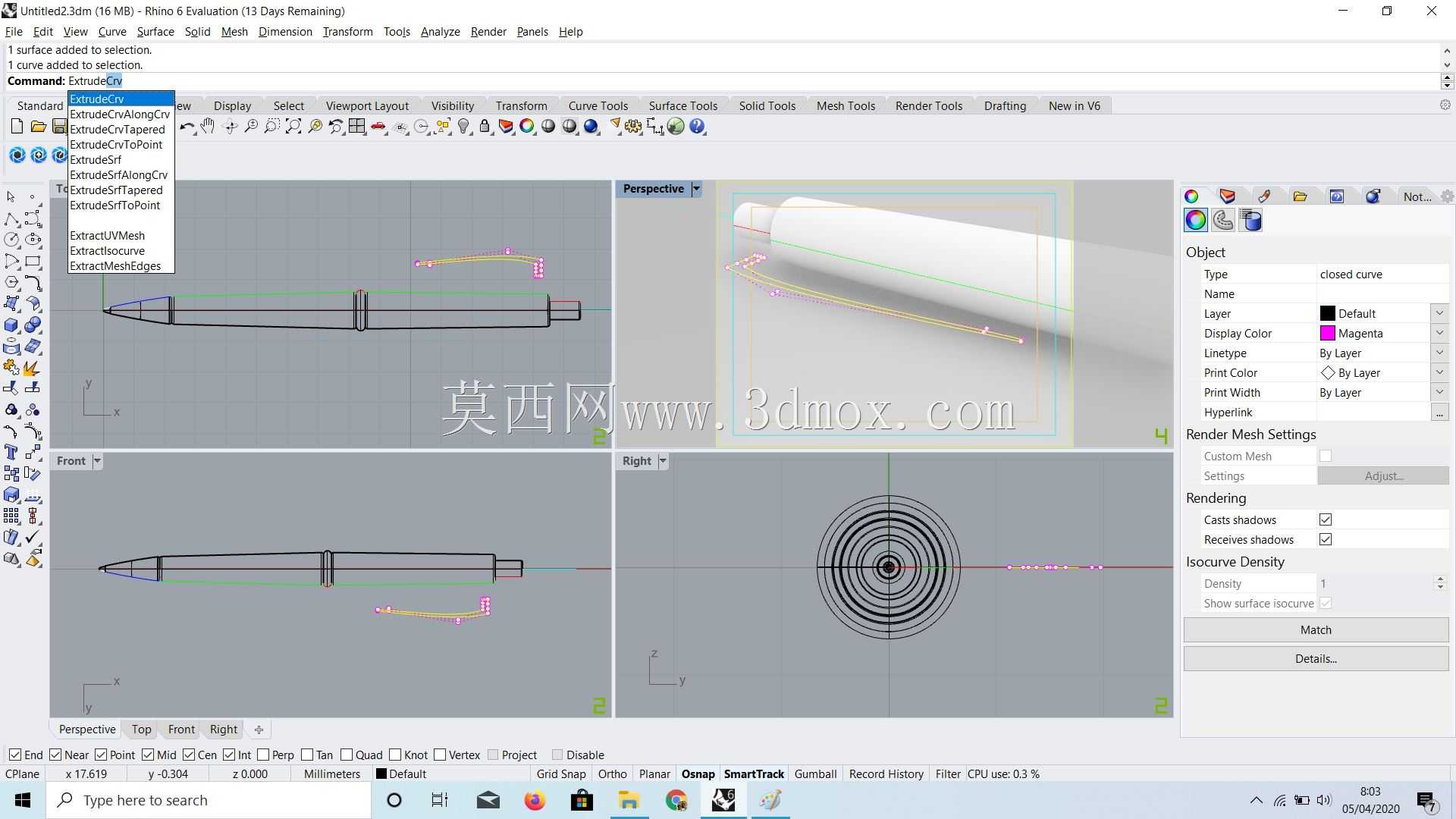Click the light bulb hide/show icon

click(464, 127)
